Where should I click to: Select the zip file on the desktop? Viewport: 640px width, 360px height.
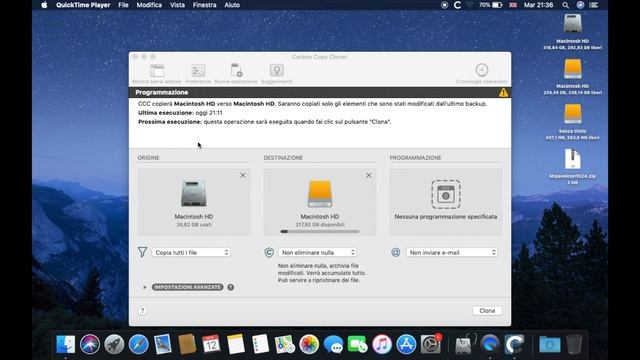573,159
